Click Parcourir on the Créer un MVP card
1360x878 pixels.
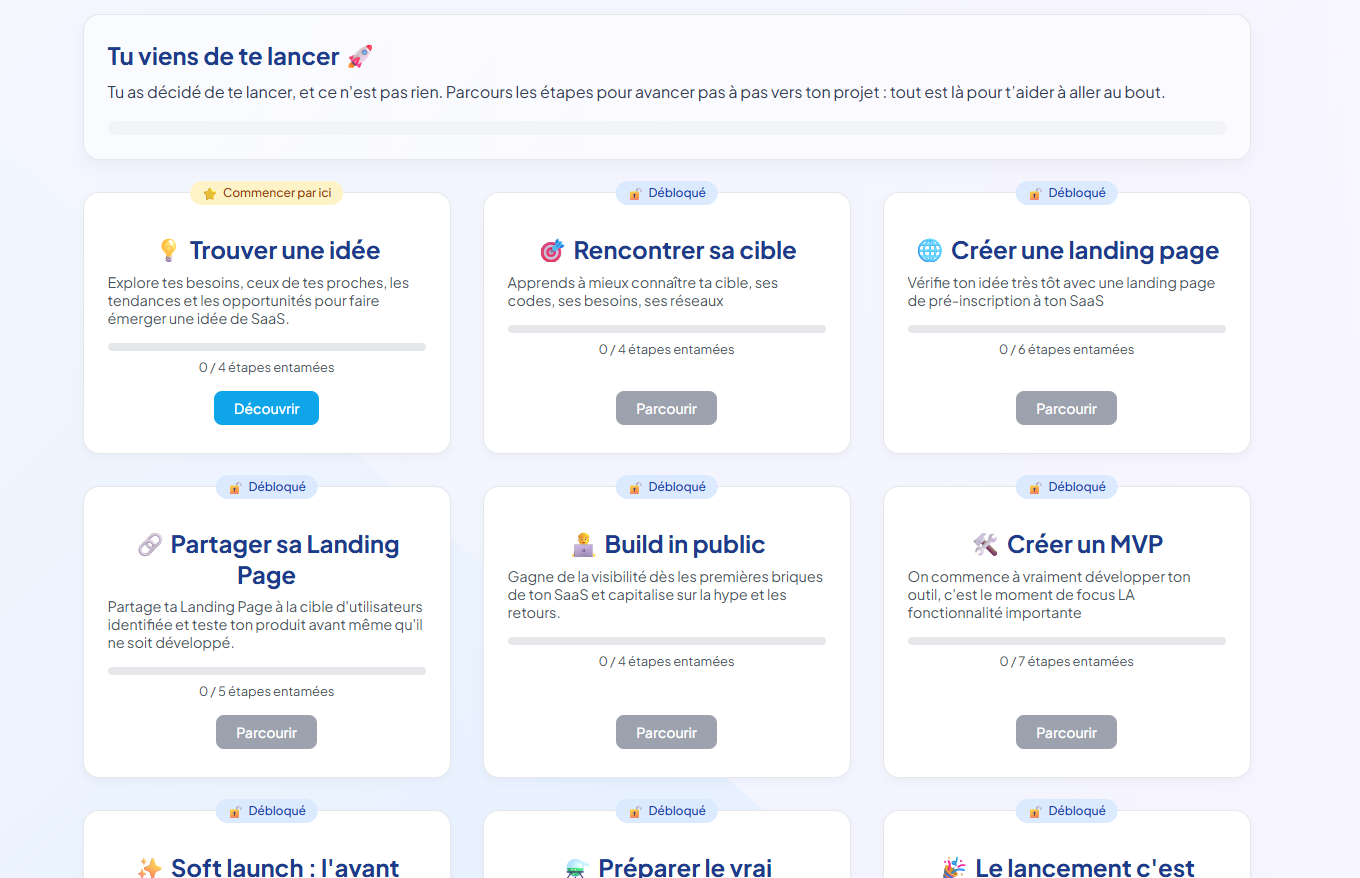(x=1066, y=732)
